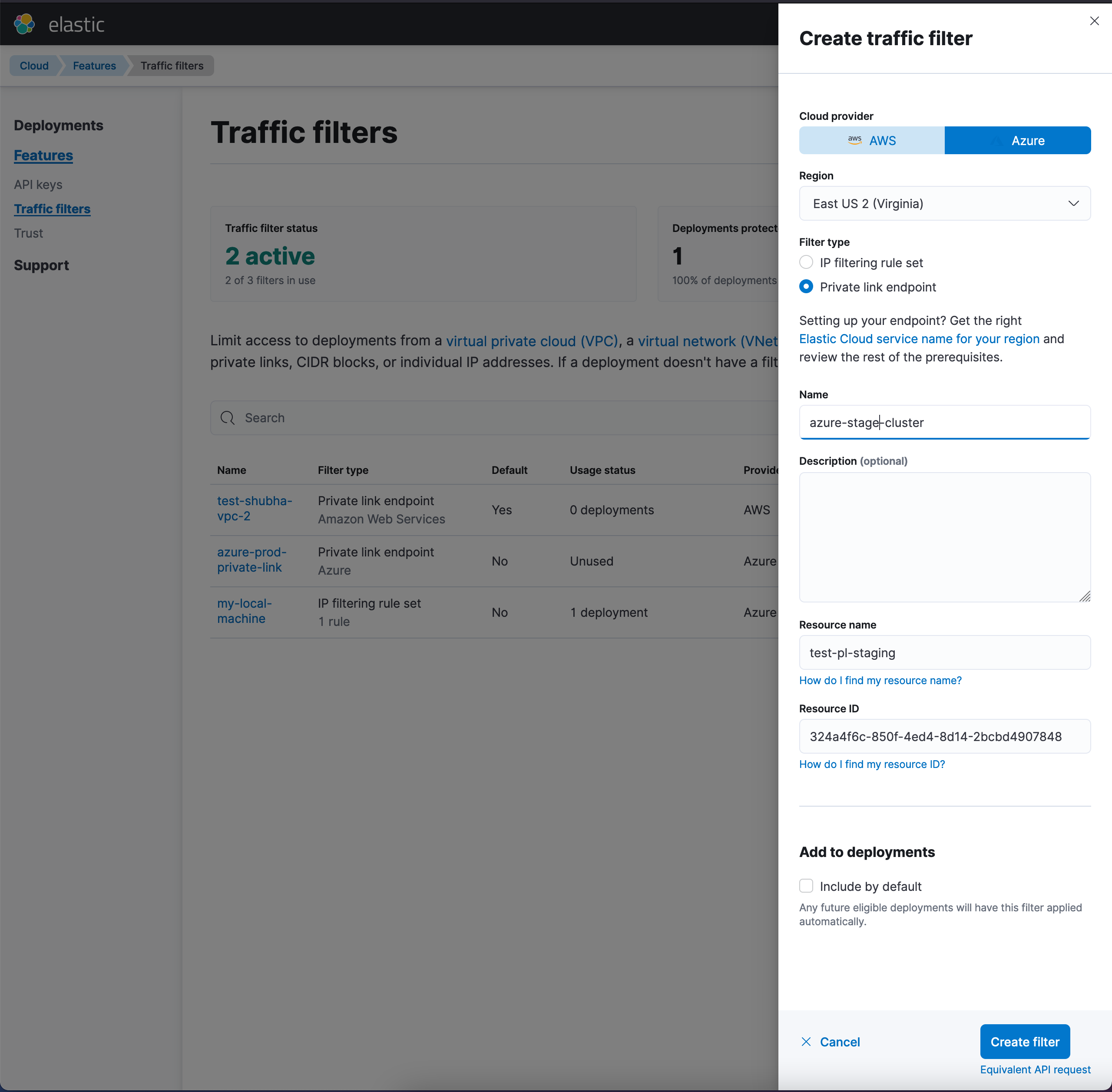
Task: Click '1 deployment' usage cell
Action: coord(609,612)
